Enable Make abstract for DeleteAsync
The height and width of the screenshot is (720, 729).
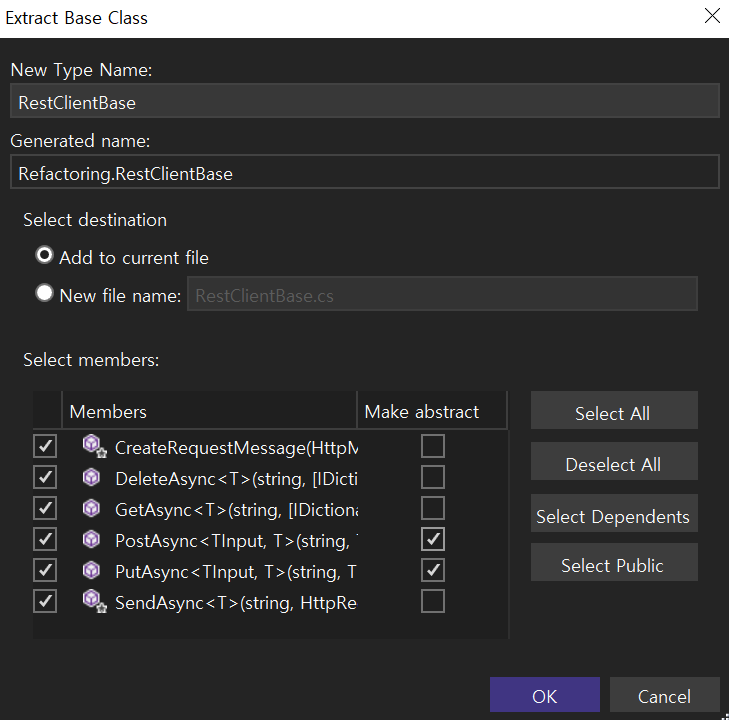(433, 477)
